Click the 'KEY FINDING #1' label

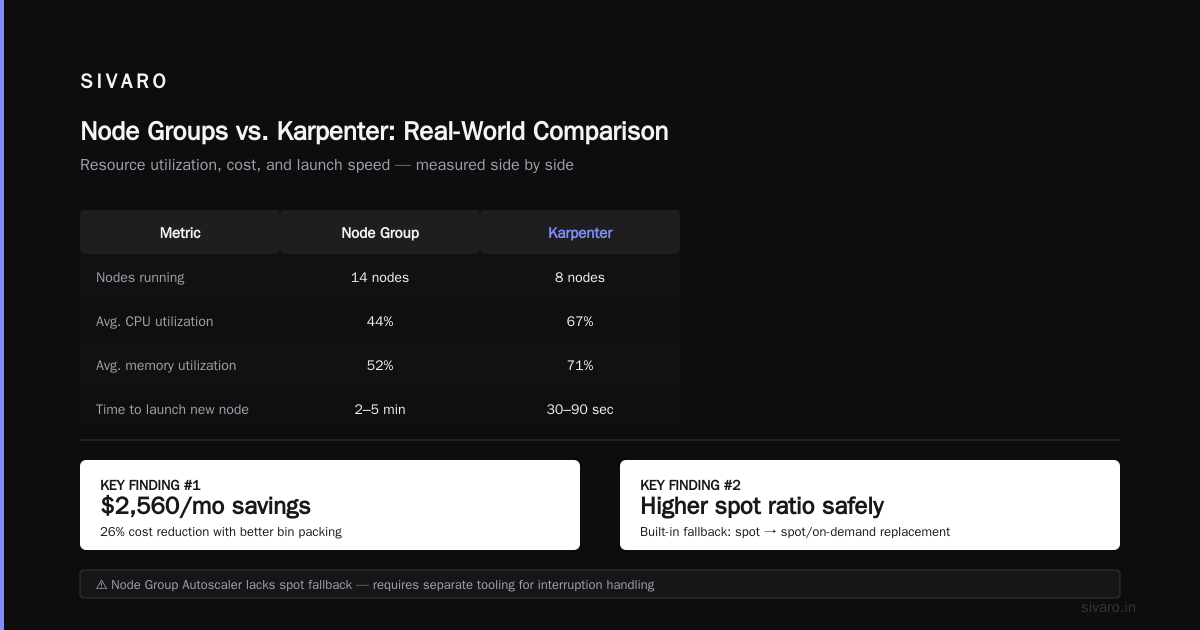point(151,485)
